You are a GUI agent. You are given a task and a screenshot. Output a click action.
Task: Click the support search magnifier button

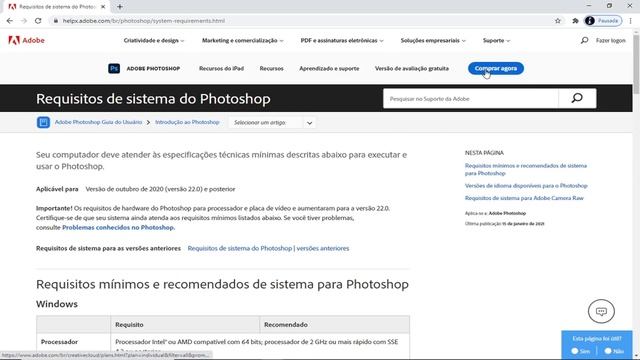(577, 98)
